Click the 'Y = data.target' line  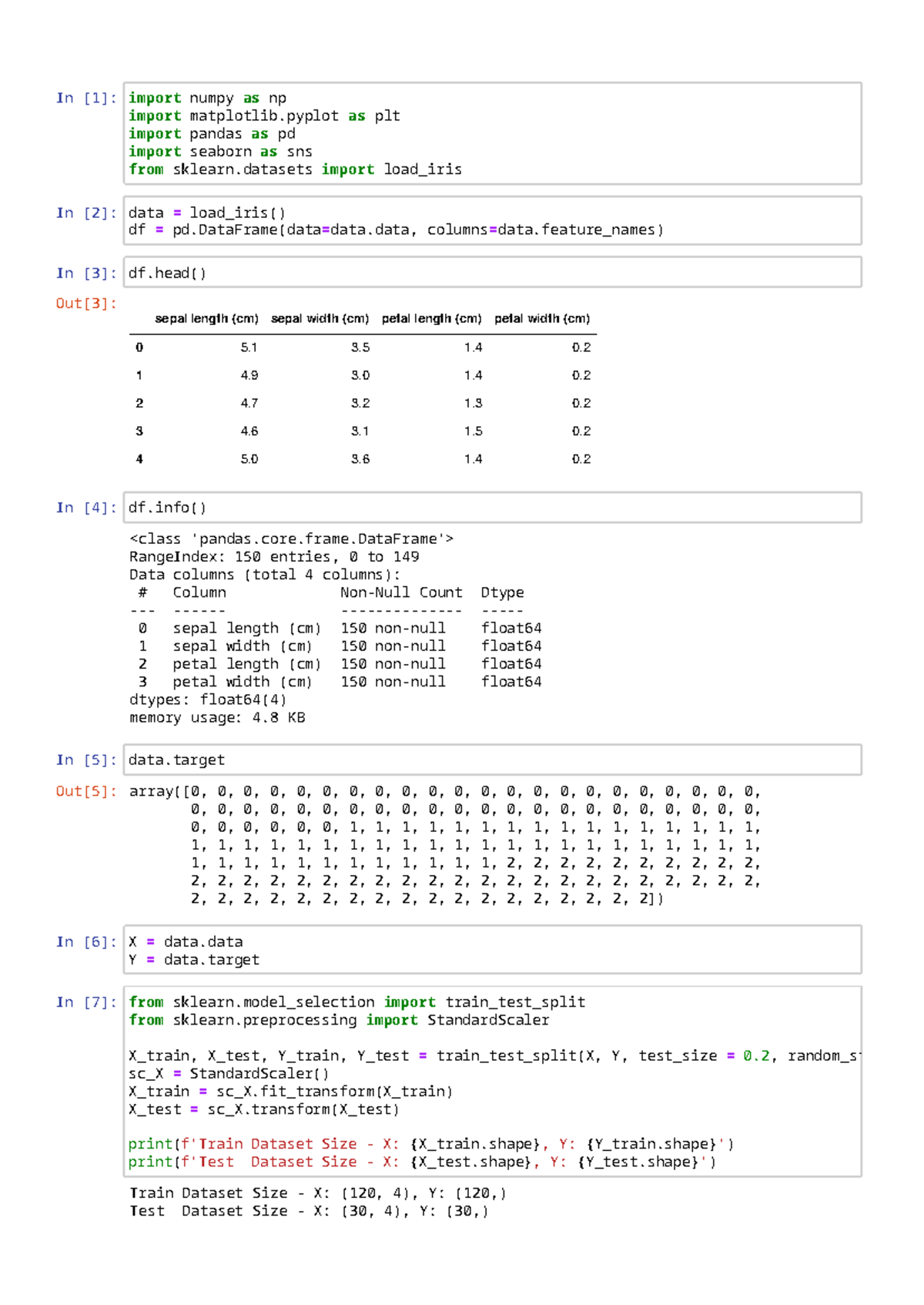[x=194, y=960]
